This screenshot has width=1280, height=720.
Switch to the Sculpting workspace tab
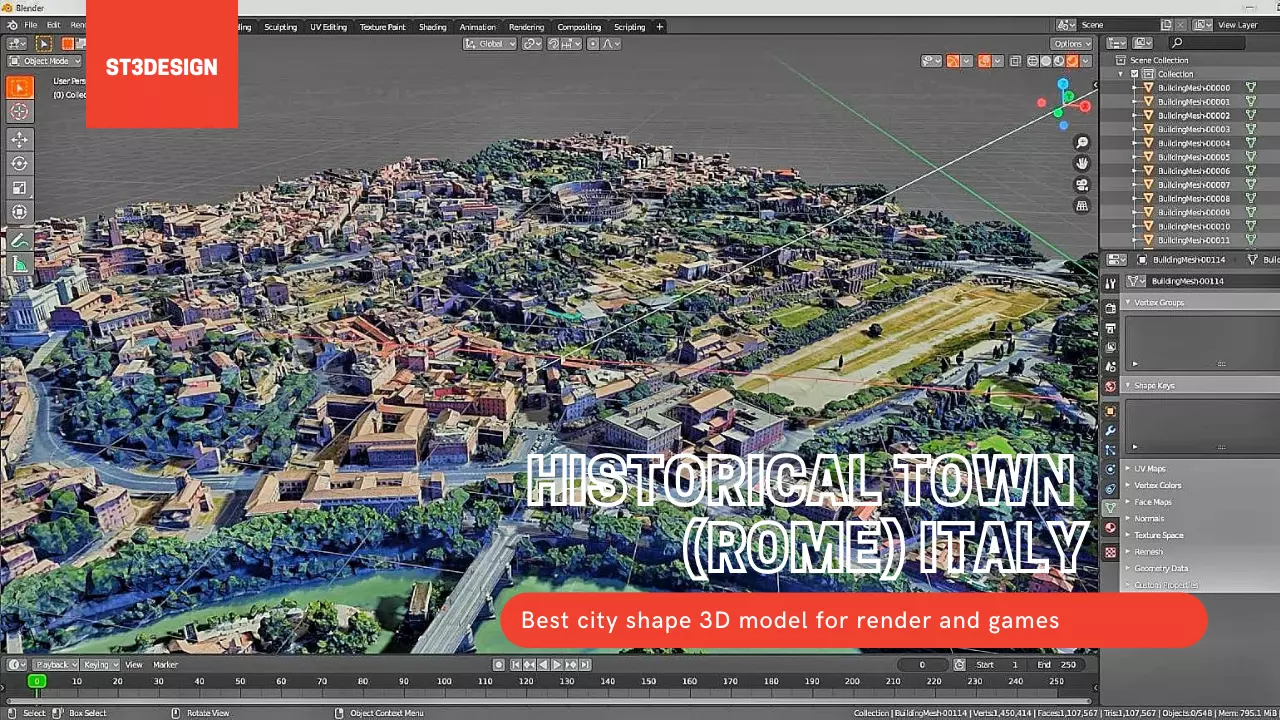point(280,27)
